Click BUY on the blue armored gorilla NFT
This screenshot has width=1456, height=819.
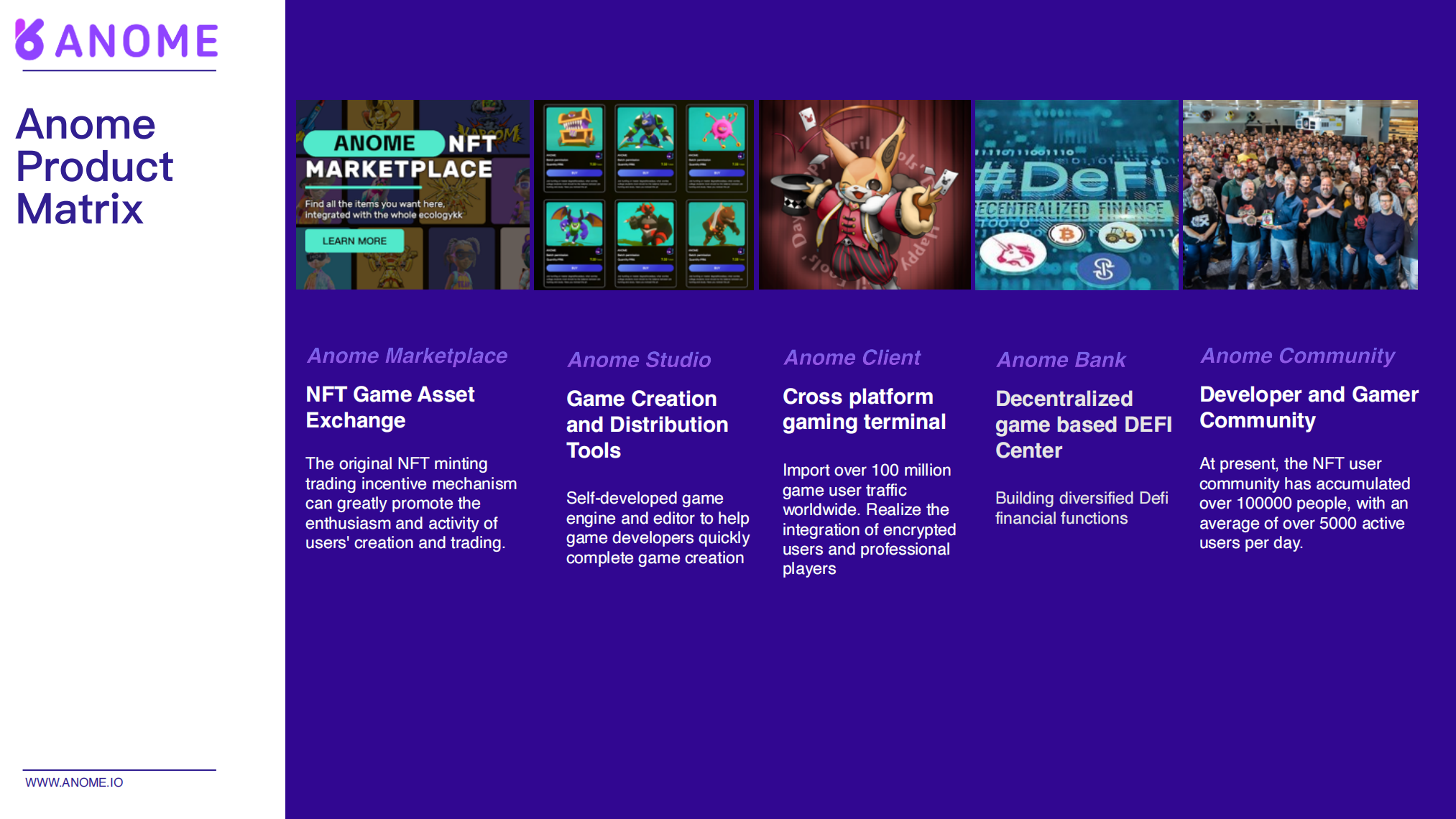pos(645,172)
